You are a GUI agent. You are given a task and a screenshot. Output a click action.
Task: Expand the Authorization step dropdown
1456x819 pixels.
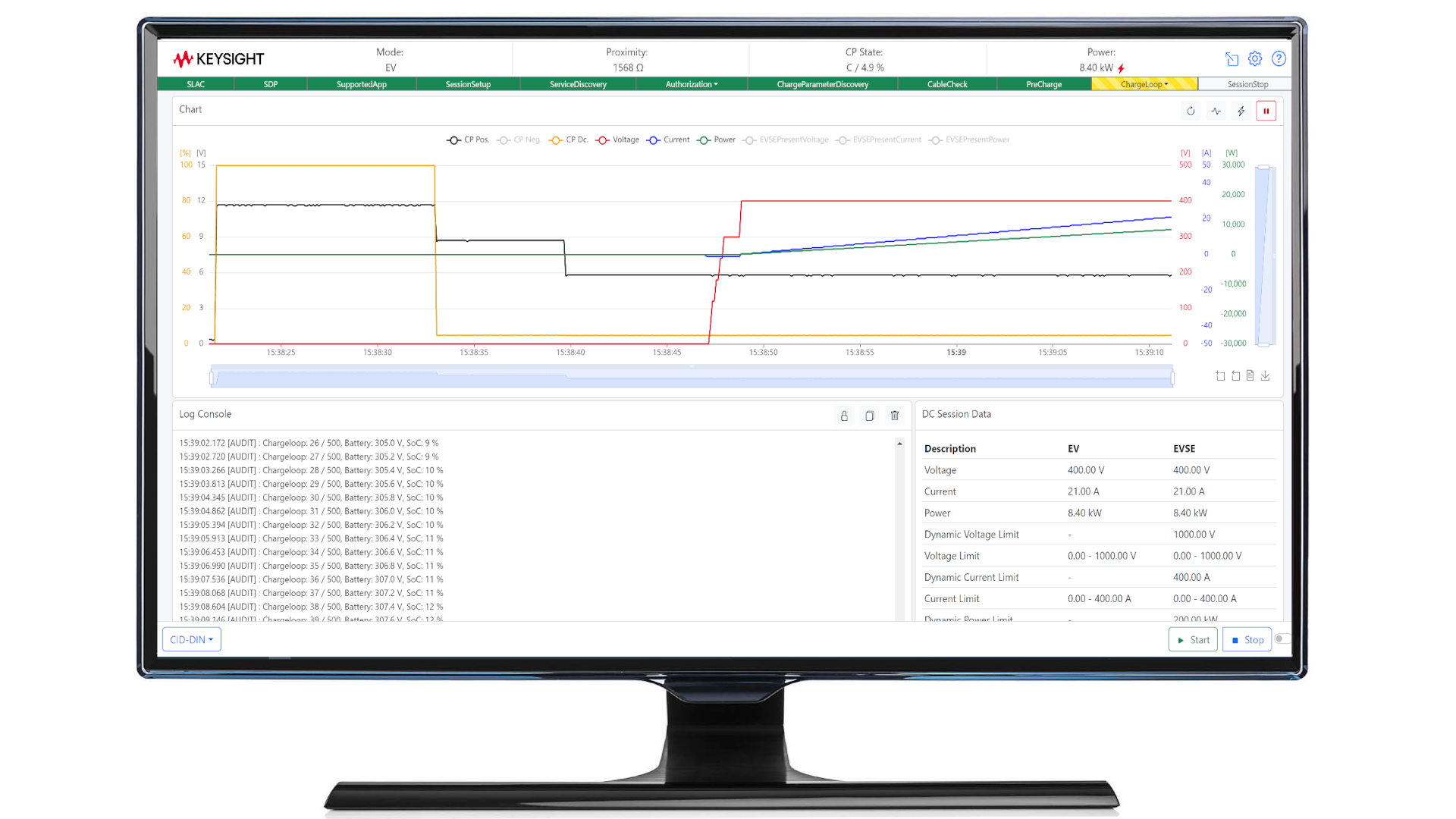[x=691, y=84]
